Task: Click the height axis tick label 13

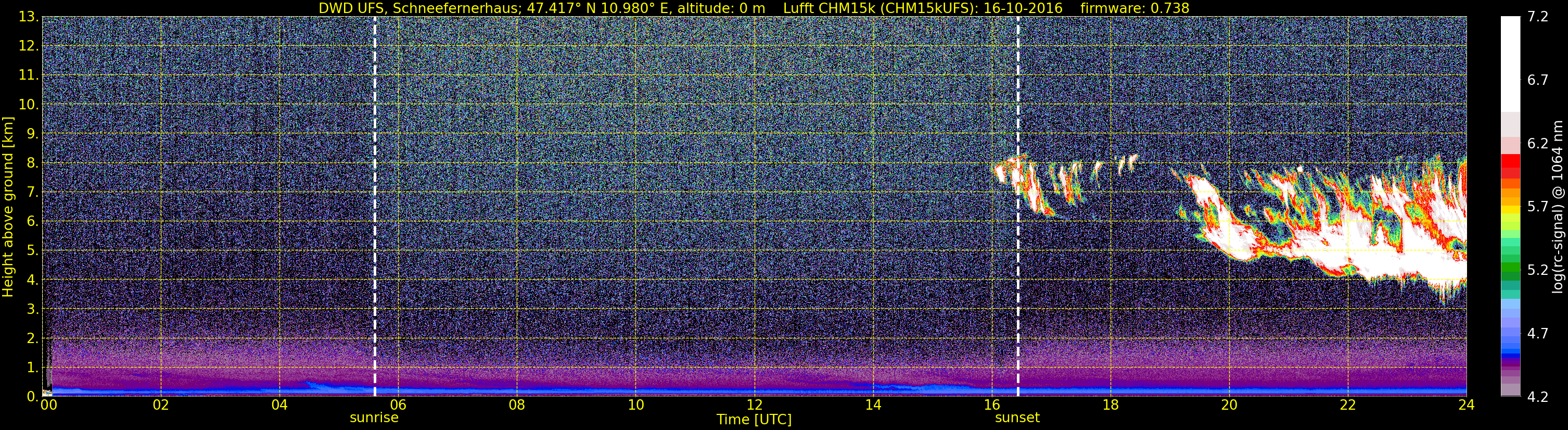Action: [x=29, y=17]
